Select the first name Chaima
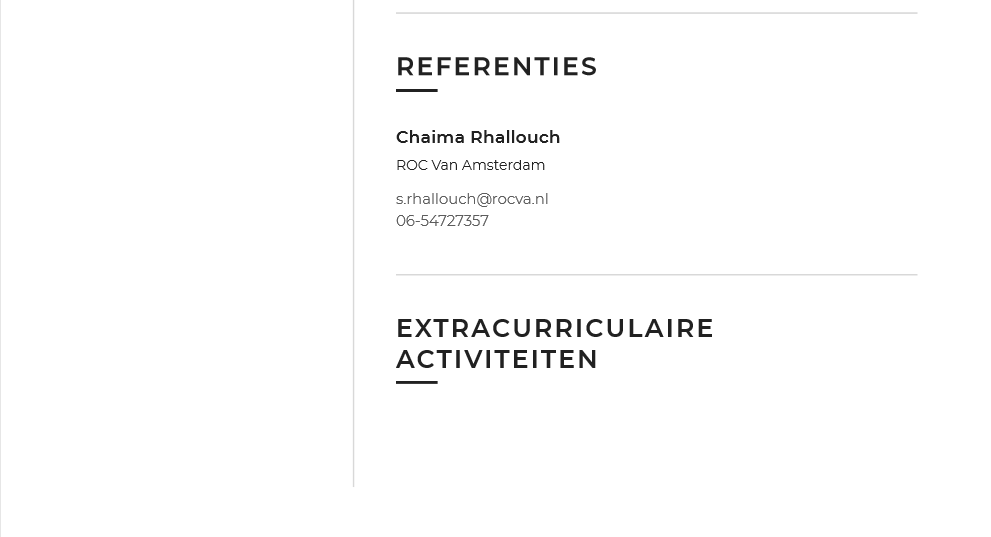 430,137
